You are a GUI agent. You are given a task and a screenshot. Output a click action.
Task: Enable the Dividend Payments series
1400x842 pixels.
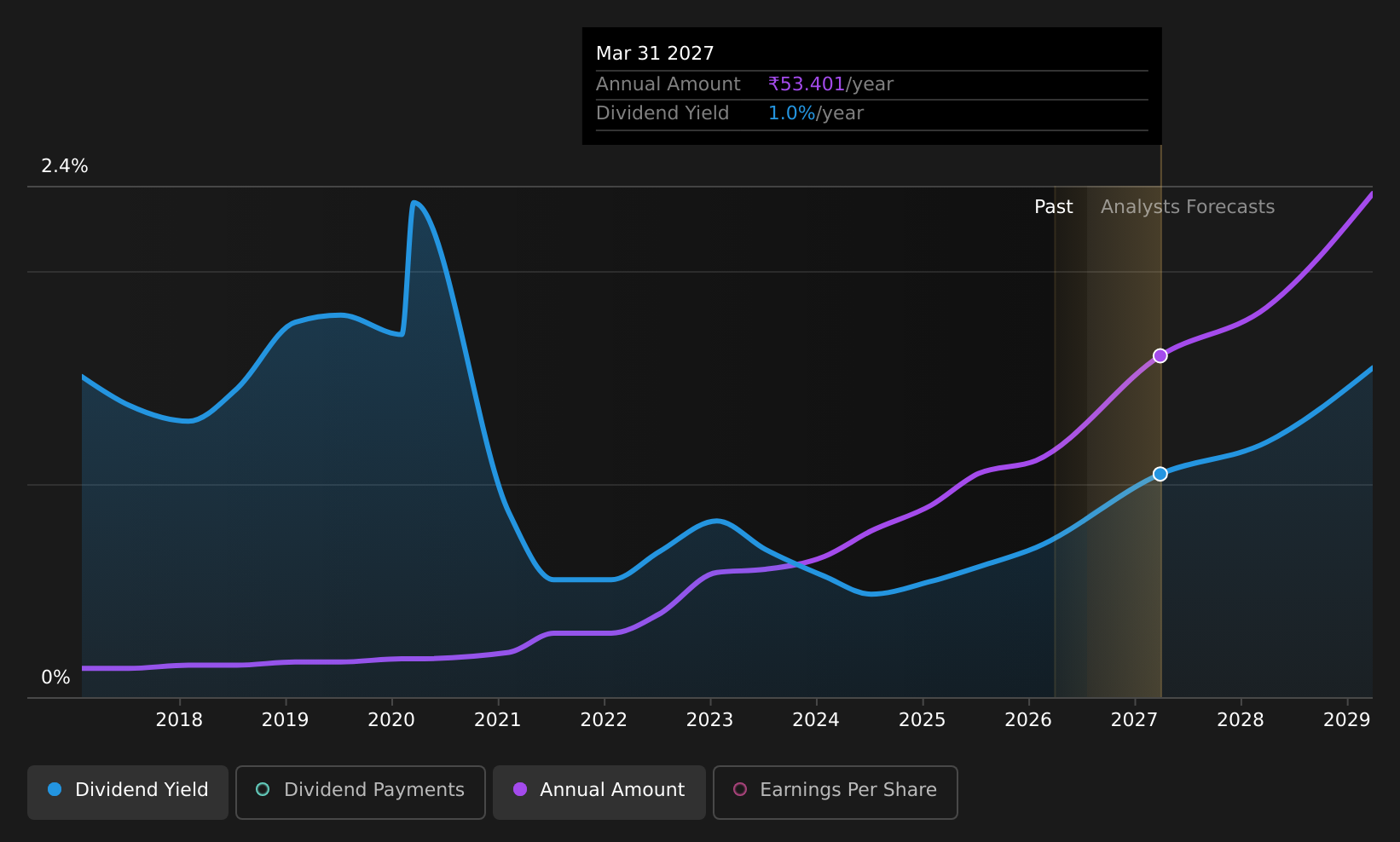click(x=361, y=792)
